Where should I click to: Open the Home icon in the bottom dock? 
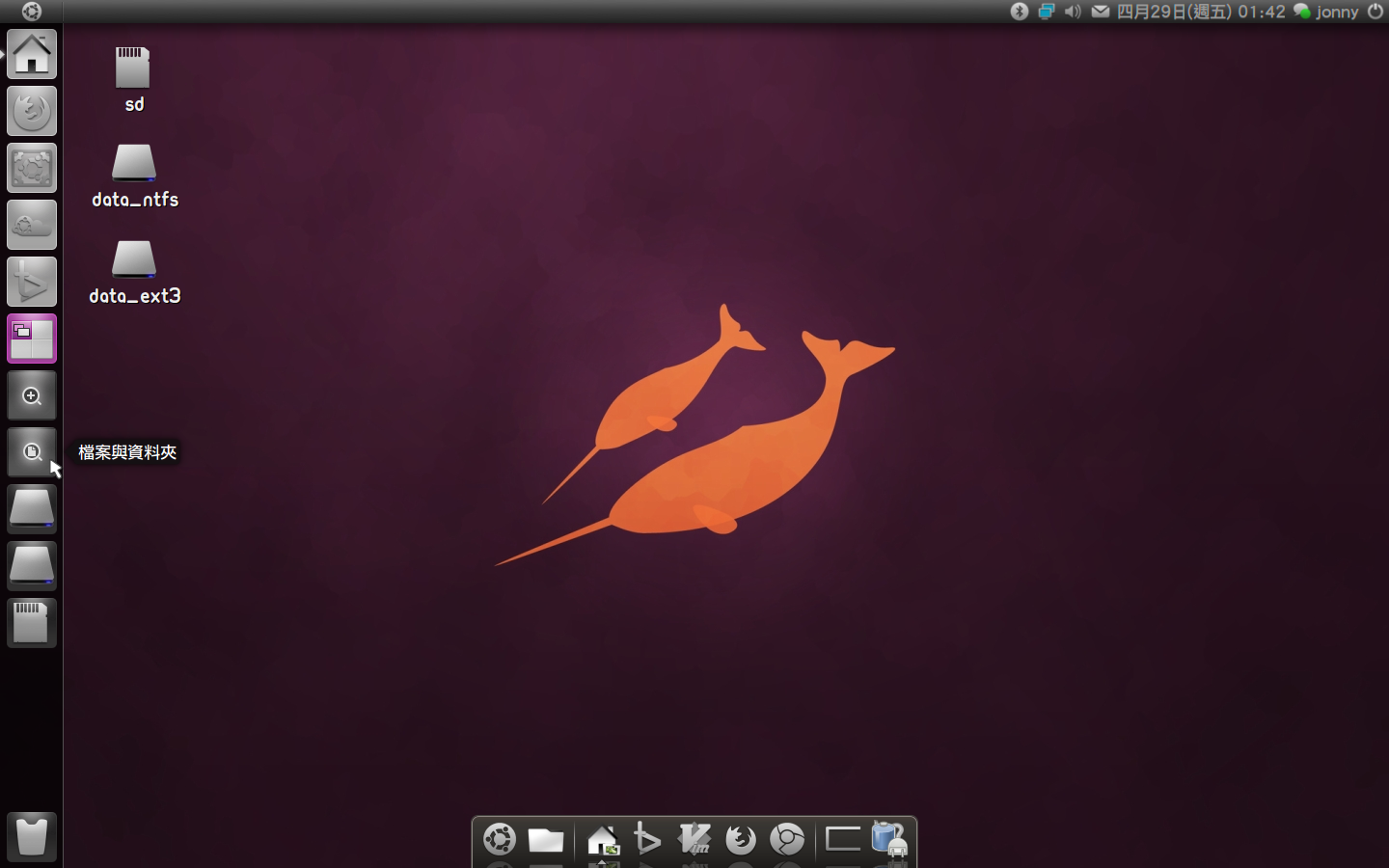point(603,840)
